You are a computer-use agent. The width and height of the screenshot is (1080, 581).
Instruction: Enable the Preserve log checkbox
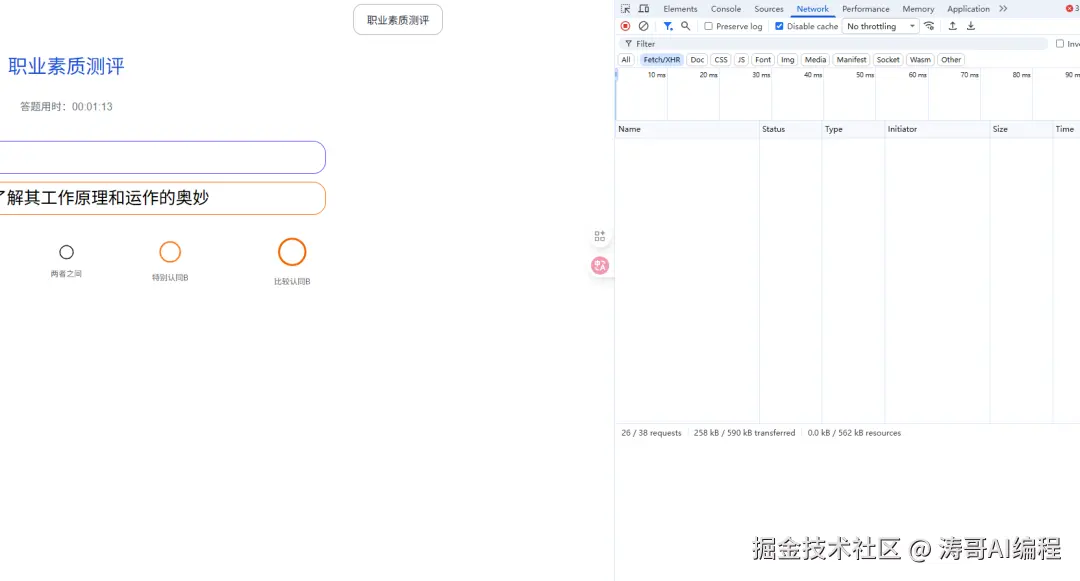pyautogui.click(x=708, y=26)
